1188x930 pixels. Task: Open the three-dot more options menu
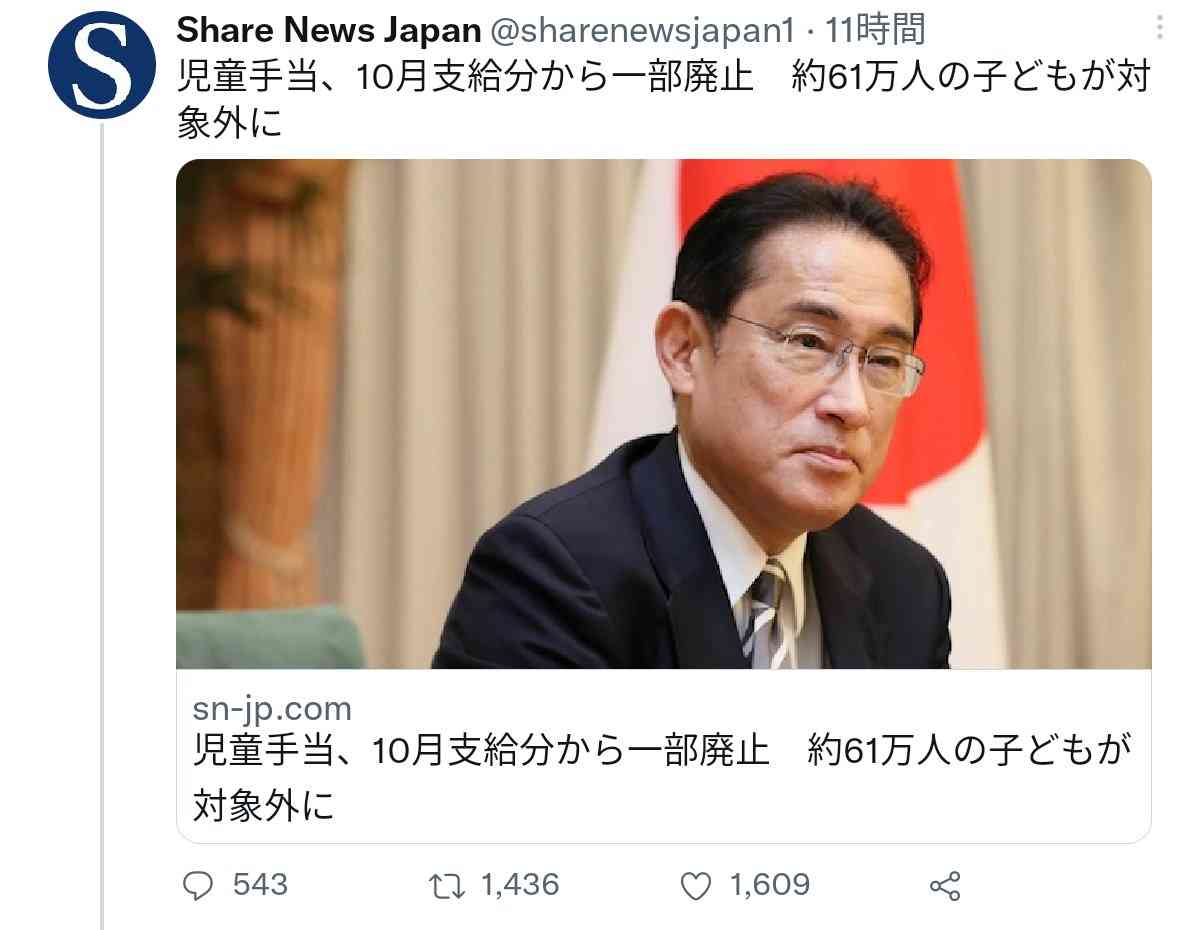click(x=1159, y=28)
